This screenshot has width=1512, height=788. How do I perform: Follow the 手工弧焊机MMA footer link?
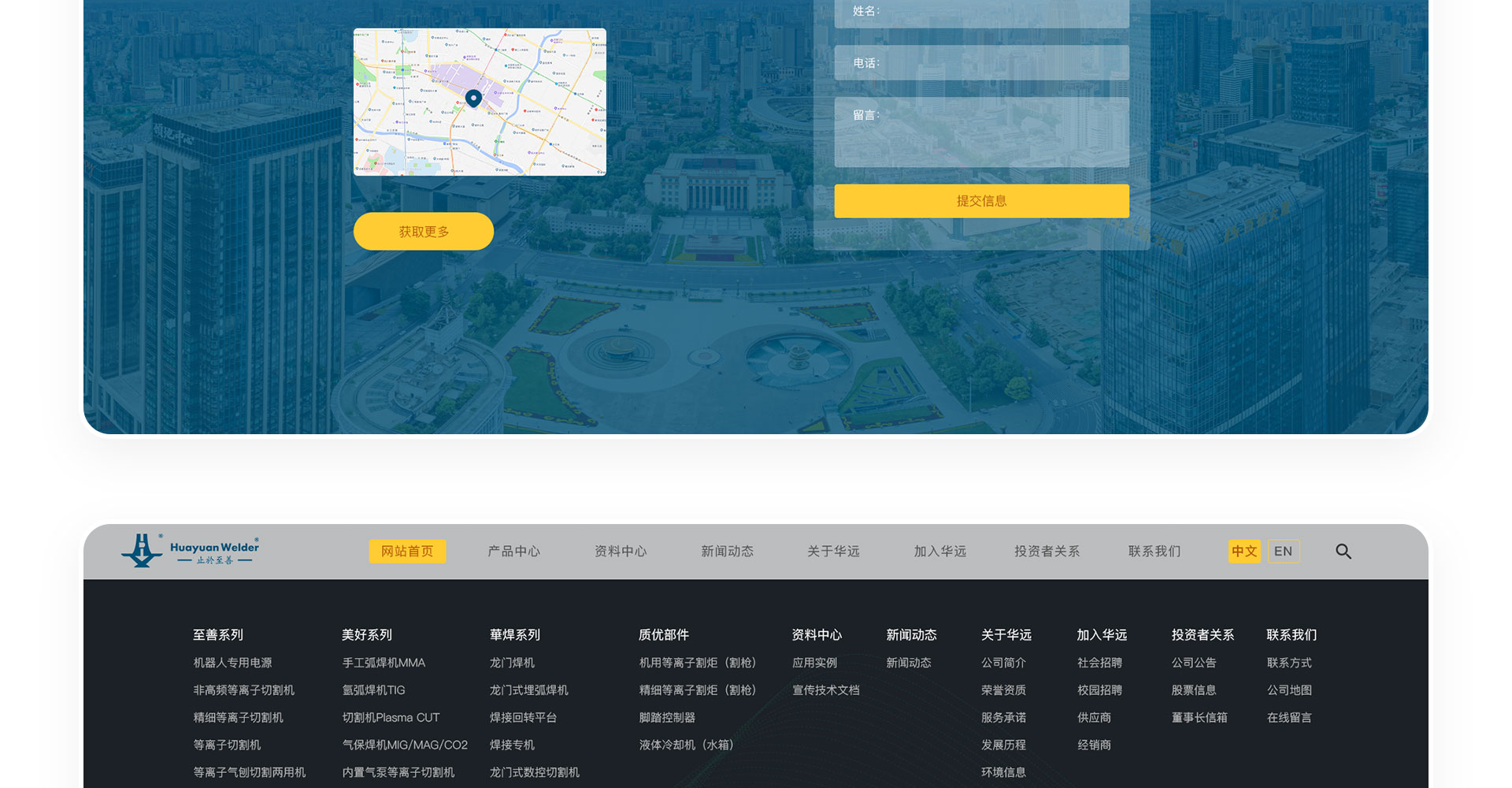pyautogui.click(x=384, y=663)
